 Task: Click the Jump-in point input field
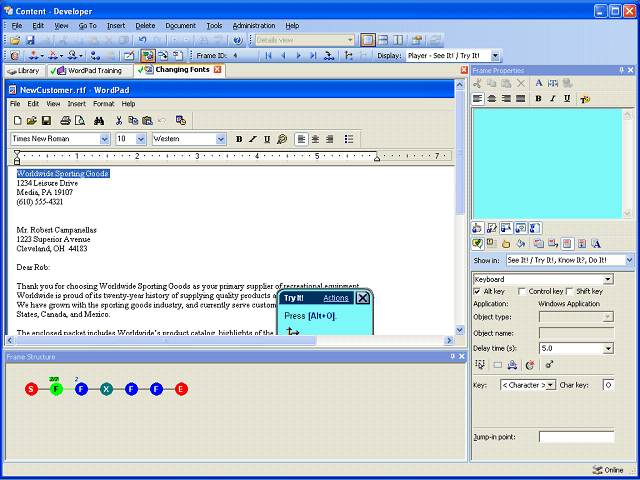[576, 437]
